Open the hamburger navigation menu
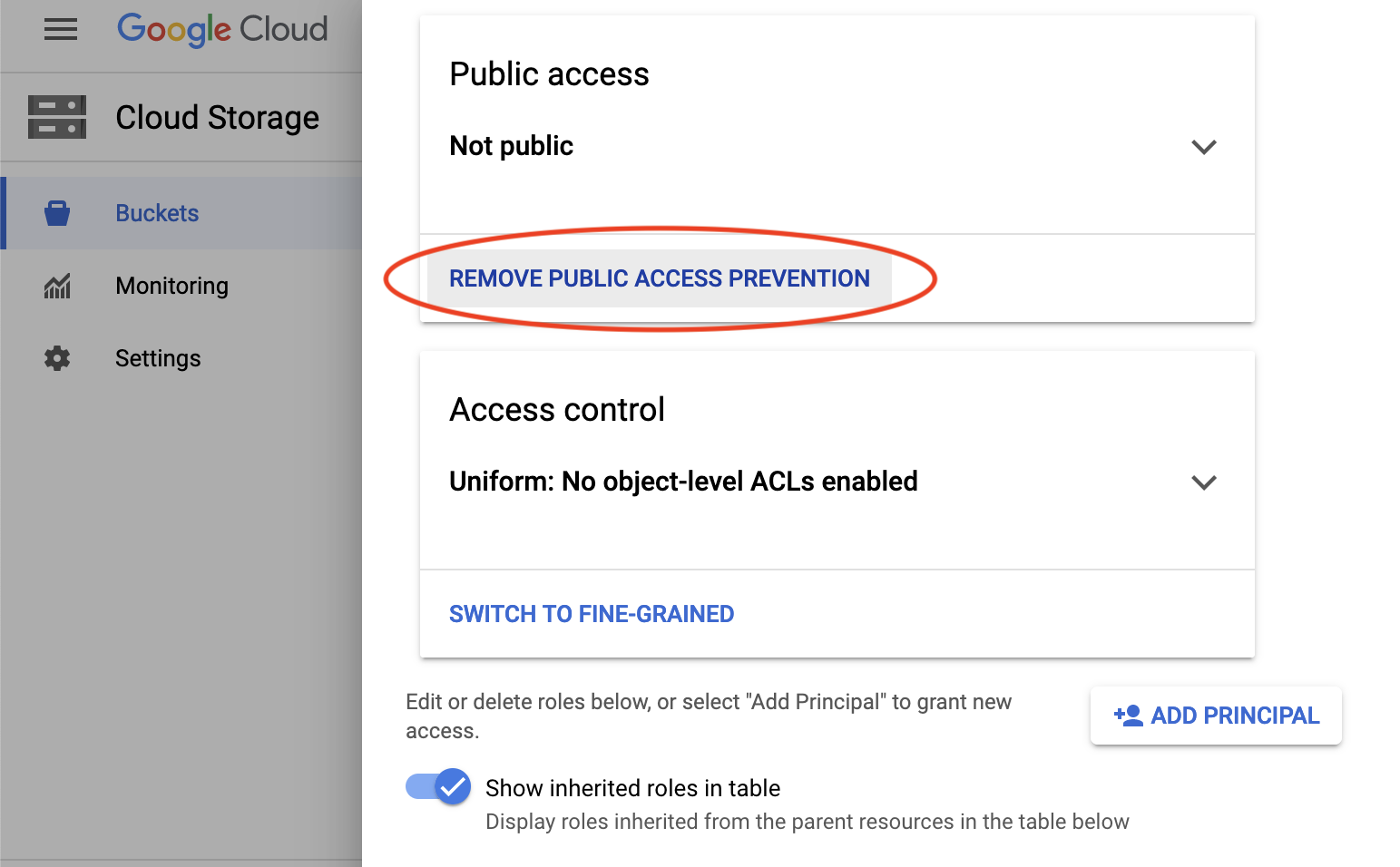The height and width of the screenshot is (867, 1400). click(61, 30)
